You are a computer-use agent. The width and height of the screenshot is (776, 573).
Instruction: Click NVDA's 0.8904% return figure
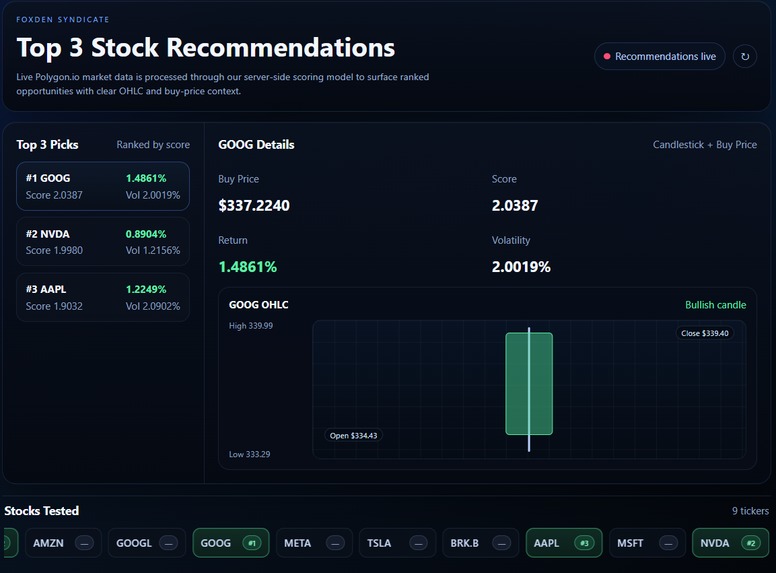[x=146, y=234]
